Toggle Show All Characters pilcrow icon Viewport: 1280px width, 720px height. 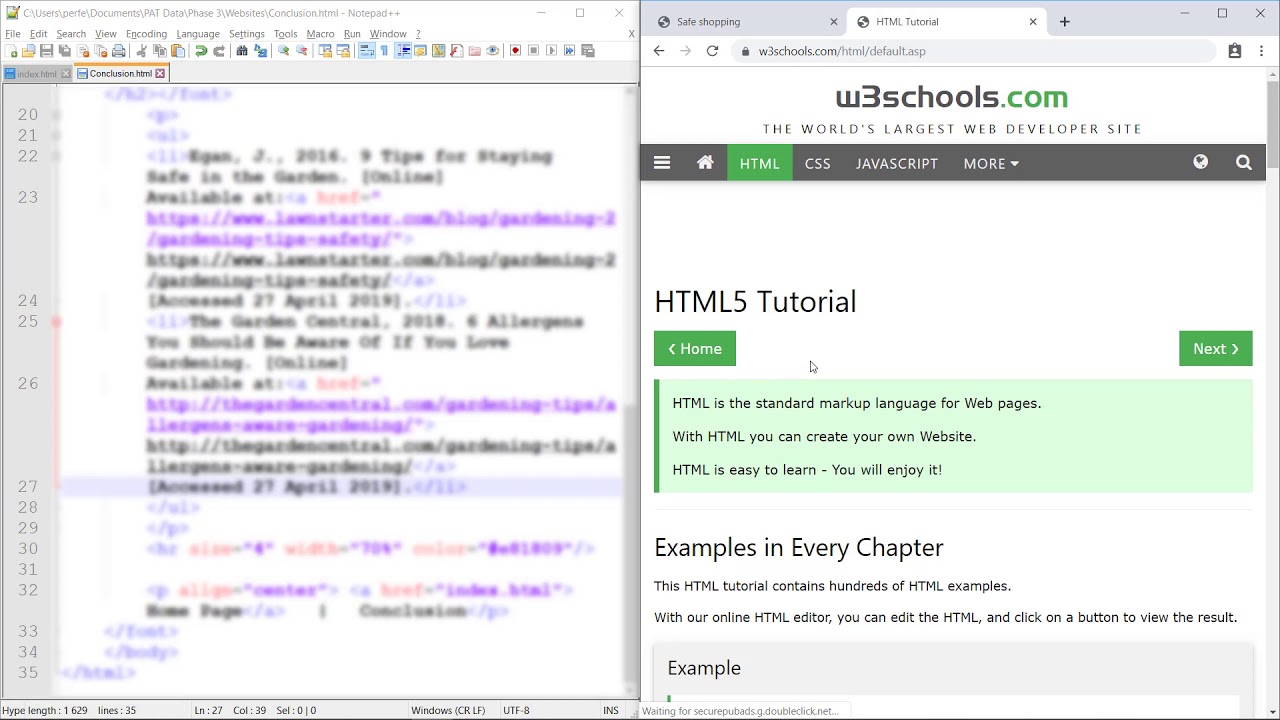pos(384,50)
